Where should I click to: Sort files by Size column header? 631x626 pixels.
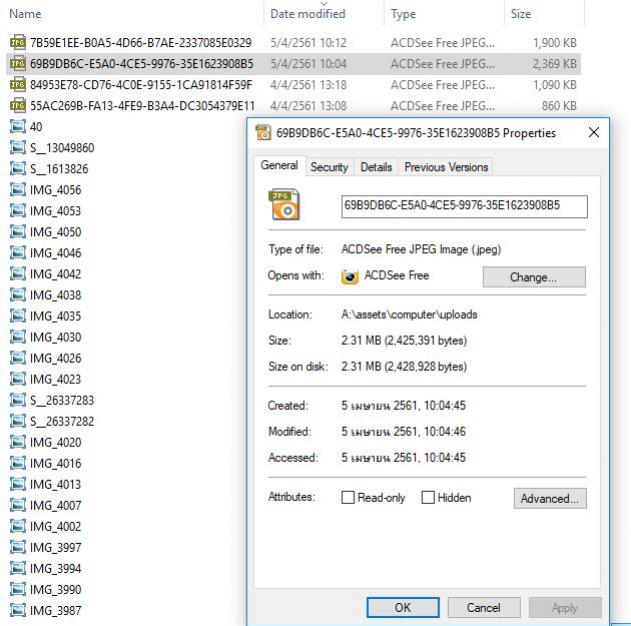[521, 14]
